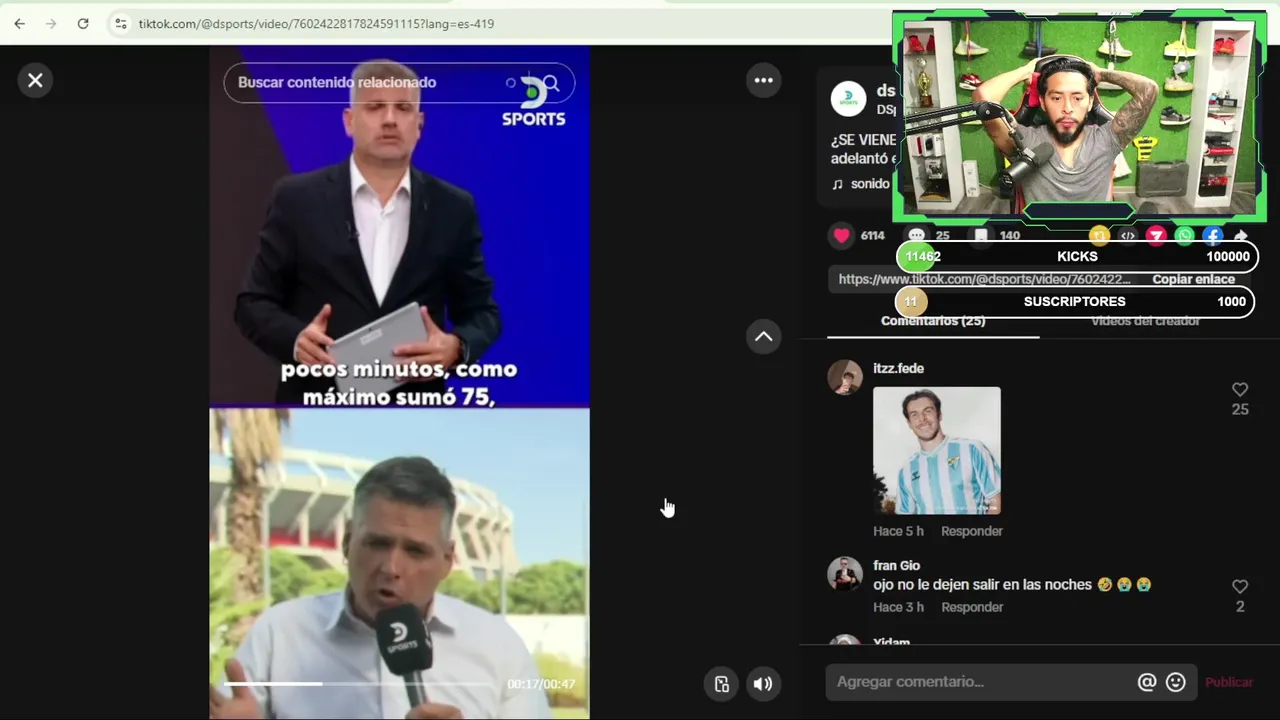Viewport: 1280px width, 720px height.
Task: Click the red send-to-friends icon
Action: [x=1156, y=236]
